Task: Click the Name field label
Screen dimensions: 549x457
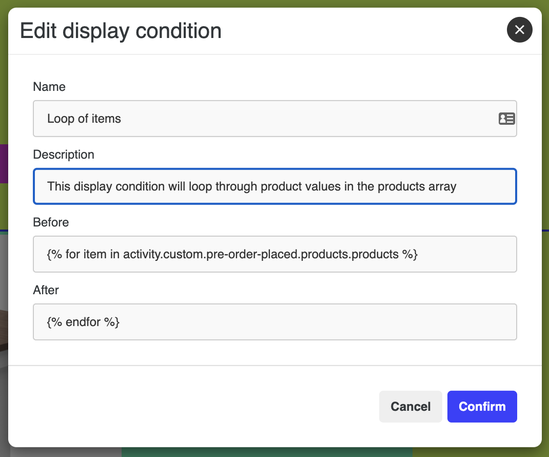Action: point(49,86)
